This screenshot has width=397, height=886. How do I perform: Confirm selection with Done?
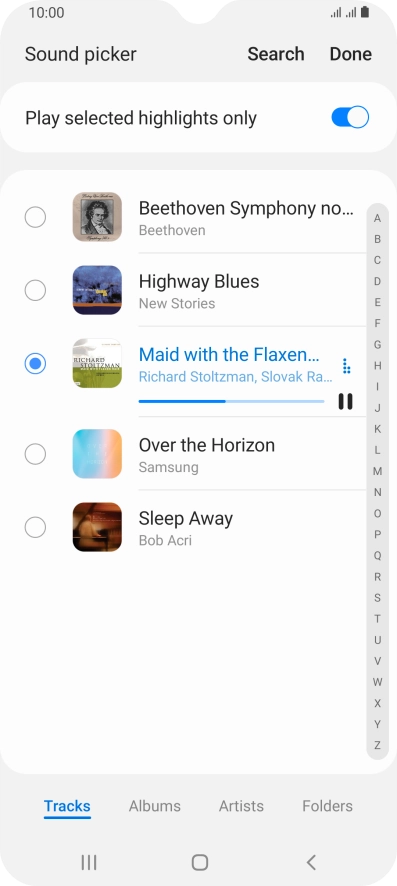point(351,54)
